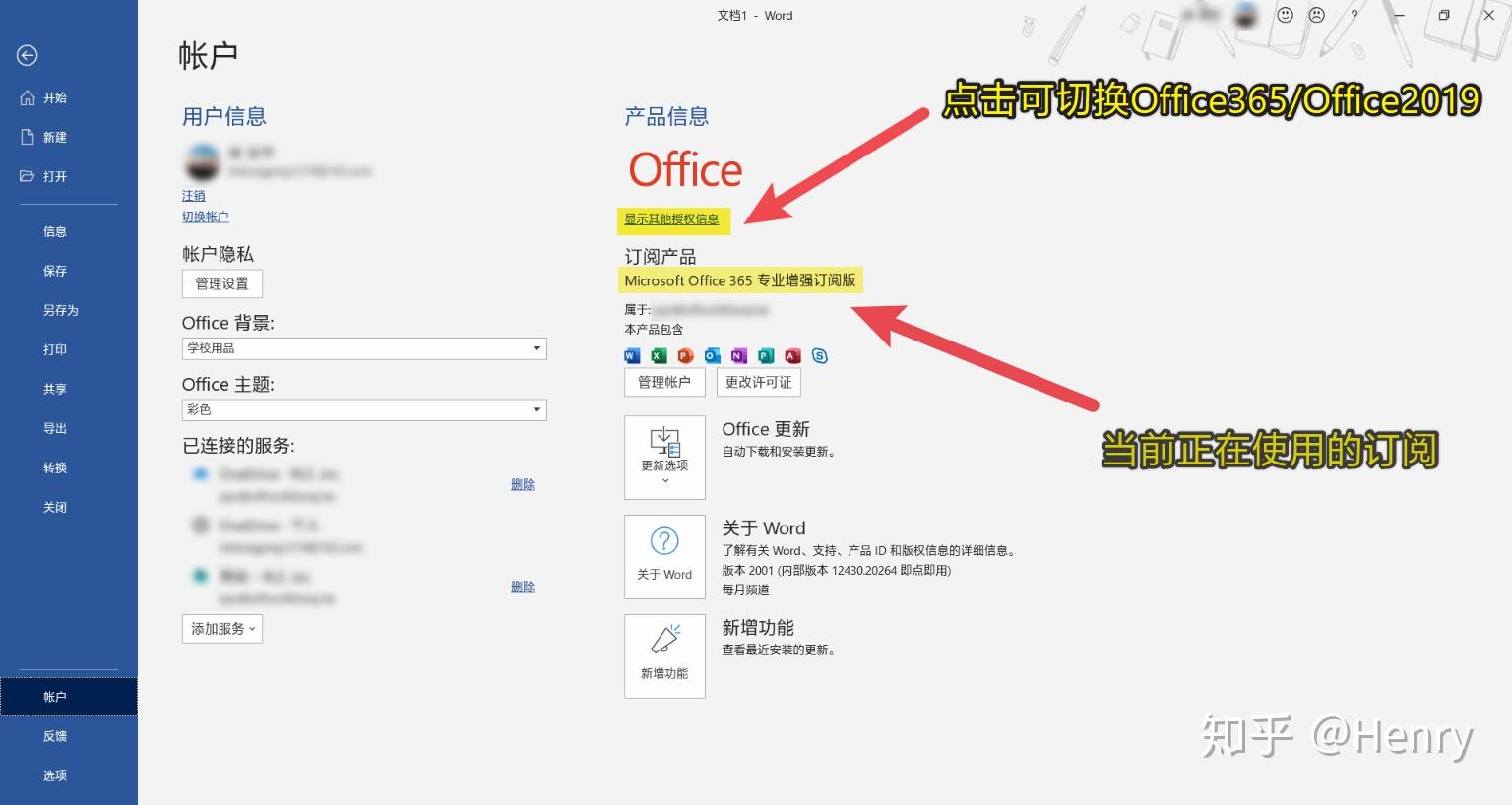1512x805 pixels.
Task: Click the 自动下载和安装更新 text
Action: [779, 452]
